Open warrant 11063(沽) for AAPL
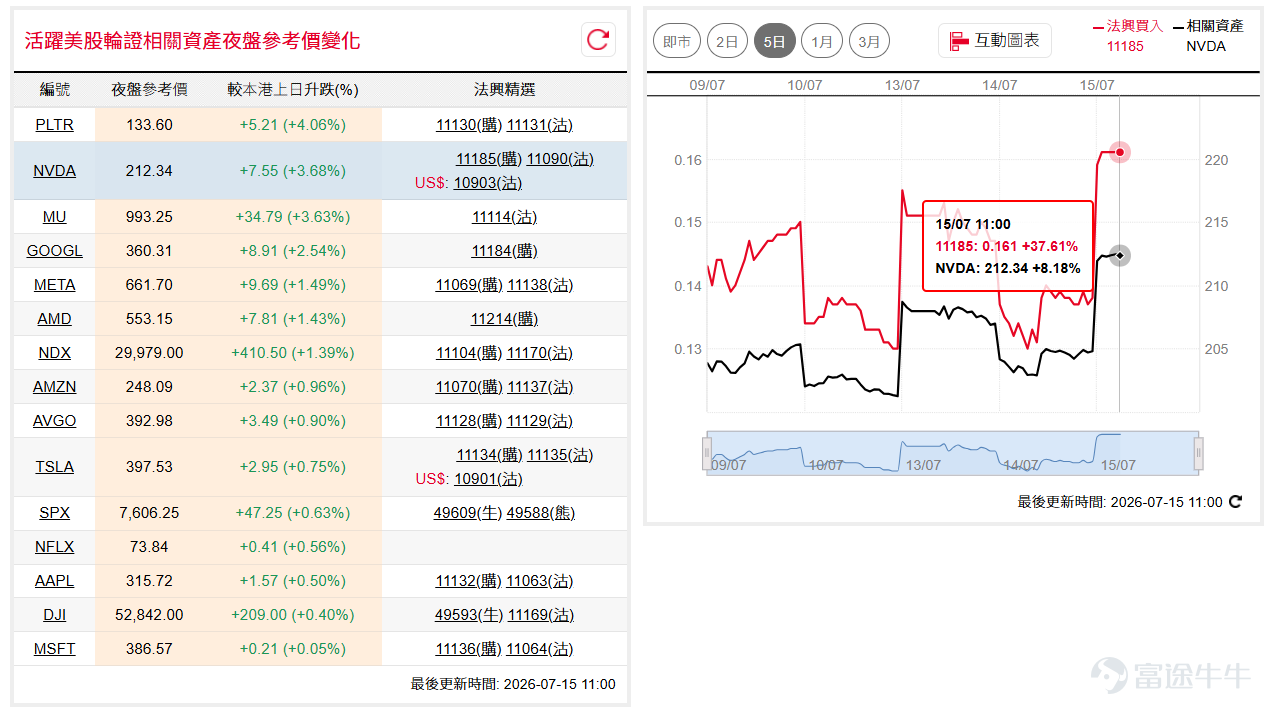 540,581
